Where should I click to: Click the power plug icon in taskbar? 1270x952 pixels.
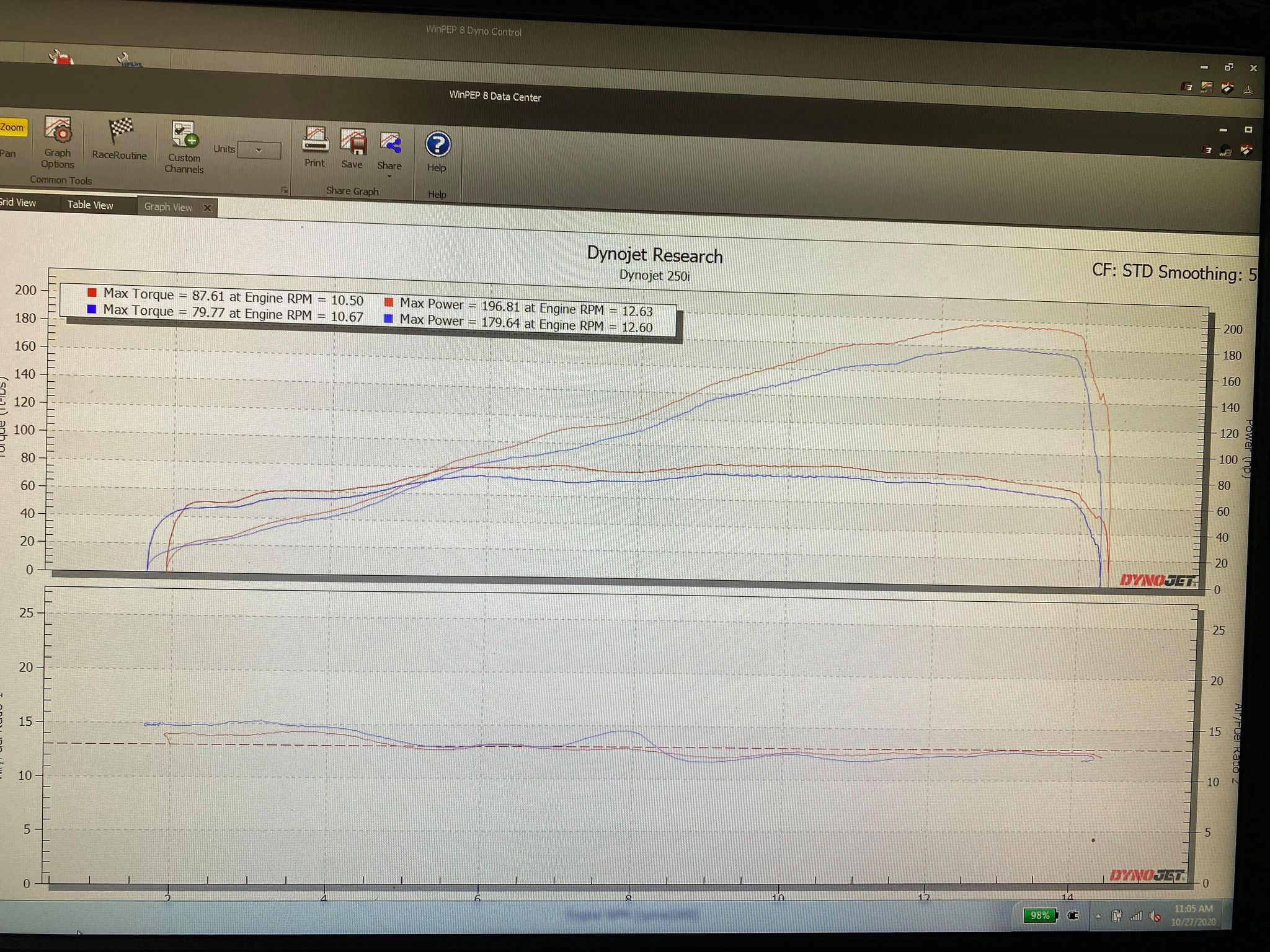pyautogui.click(x=1073, y=915)
